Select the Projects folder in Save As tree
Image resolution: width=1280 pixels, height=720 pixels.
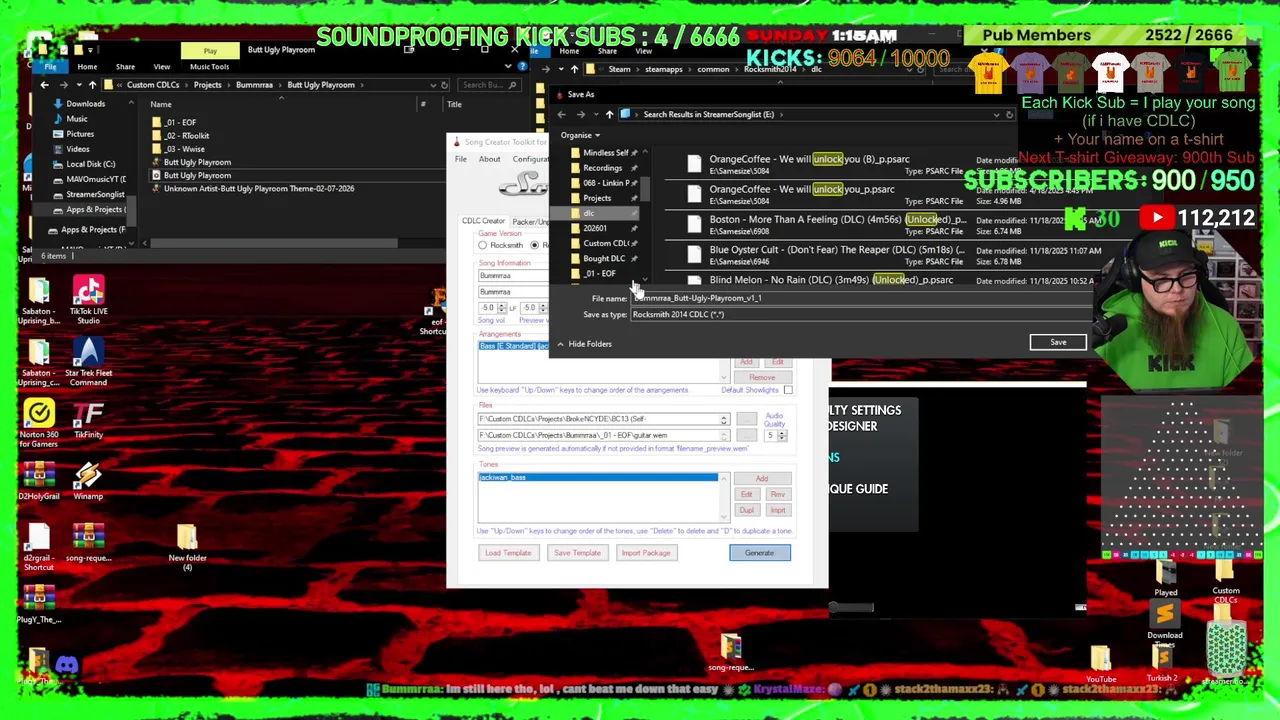597,198
